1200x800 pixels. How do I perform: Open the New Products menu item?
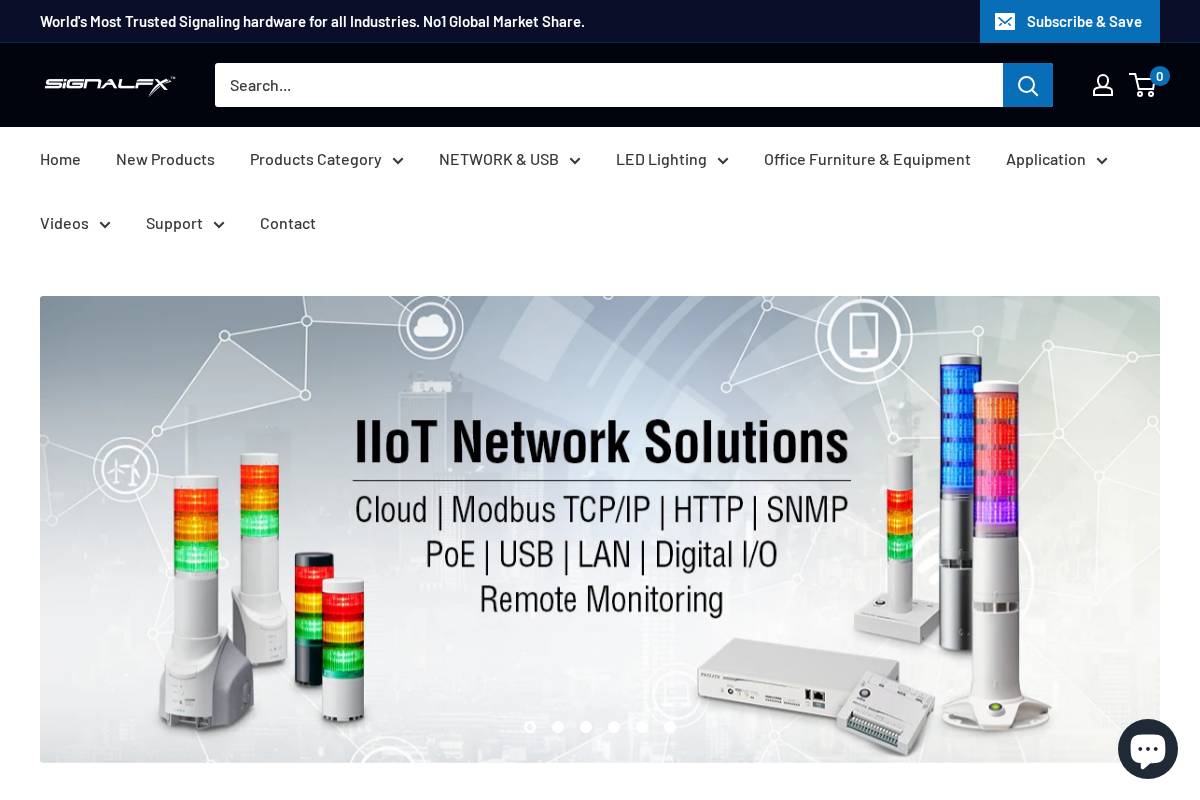[x=165, y=159]
